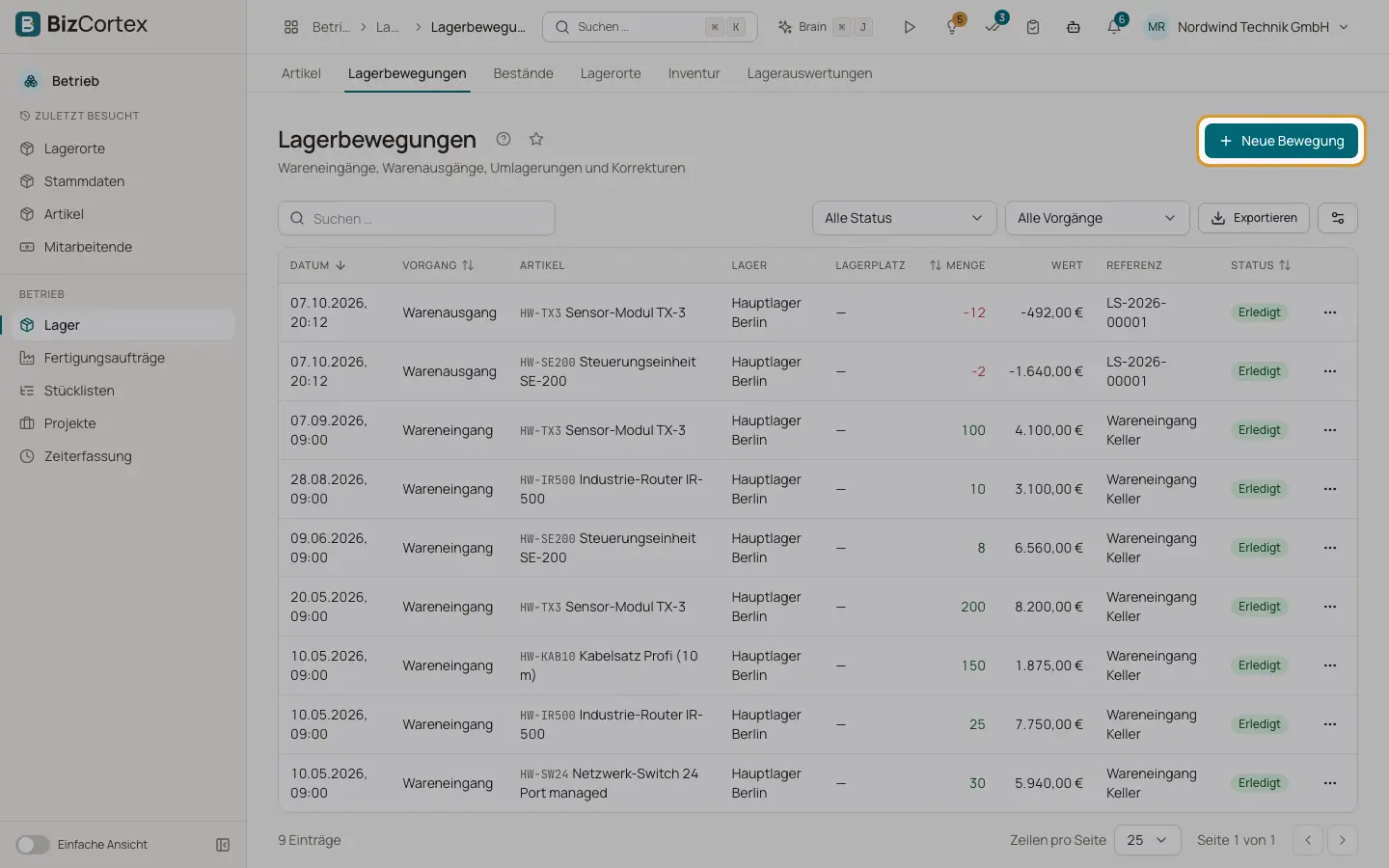Click the global Suchen field in top bar
1389x868 pixels.
650,27
